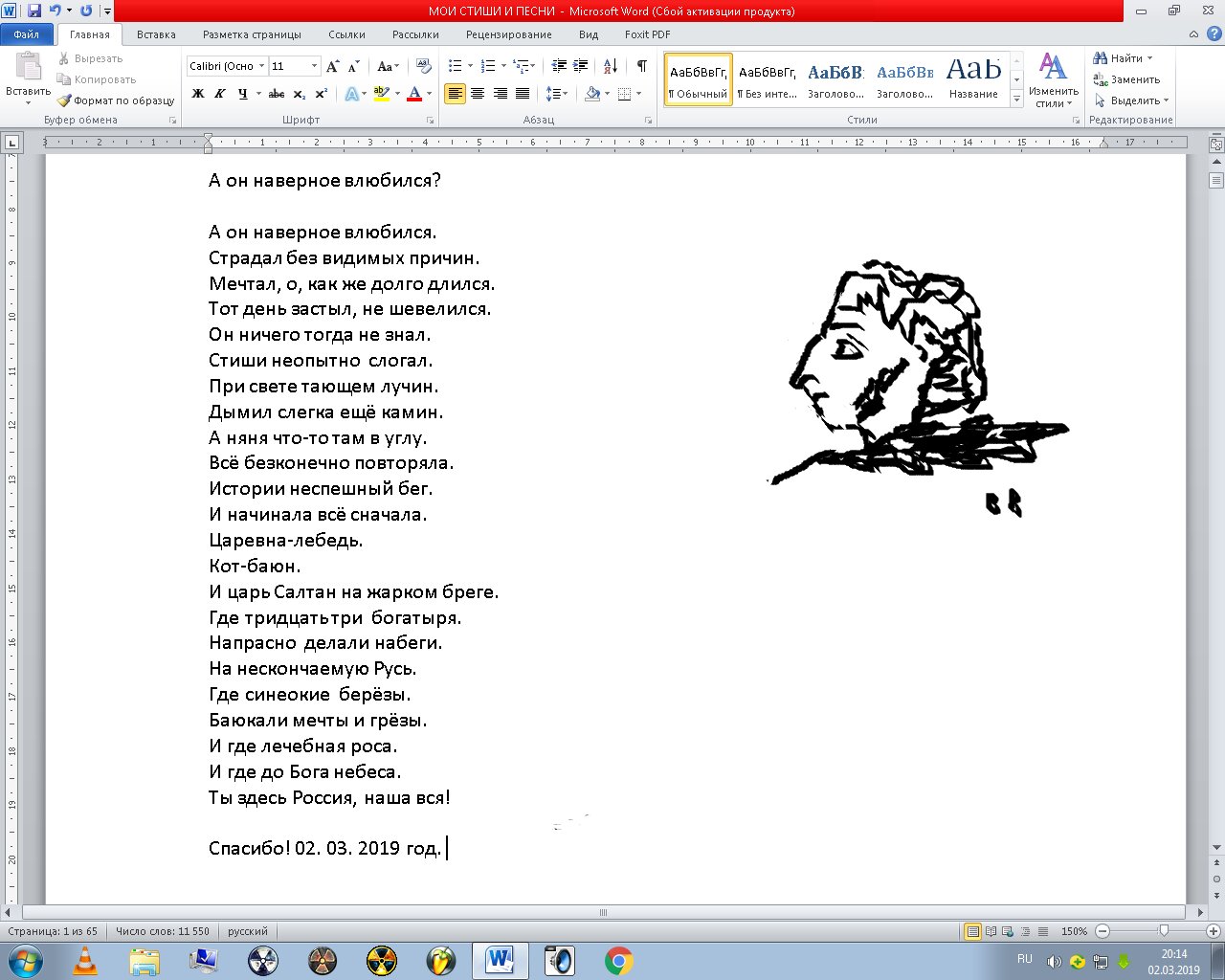The image size is (1225, 980).
Task: Increase font size with the grow-font icon
Action: 333,66
